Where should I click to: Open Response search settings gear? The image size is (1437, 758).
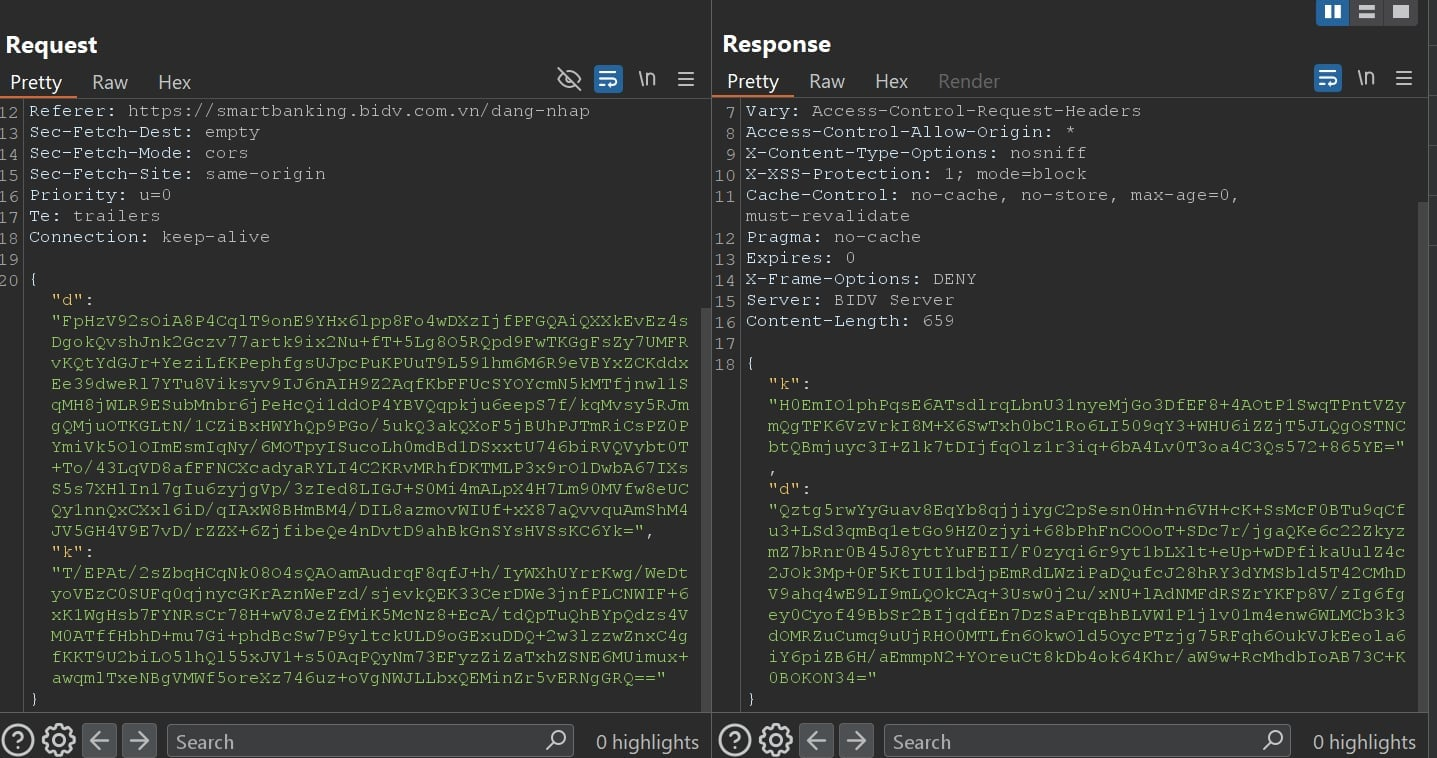[776, 740]
